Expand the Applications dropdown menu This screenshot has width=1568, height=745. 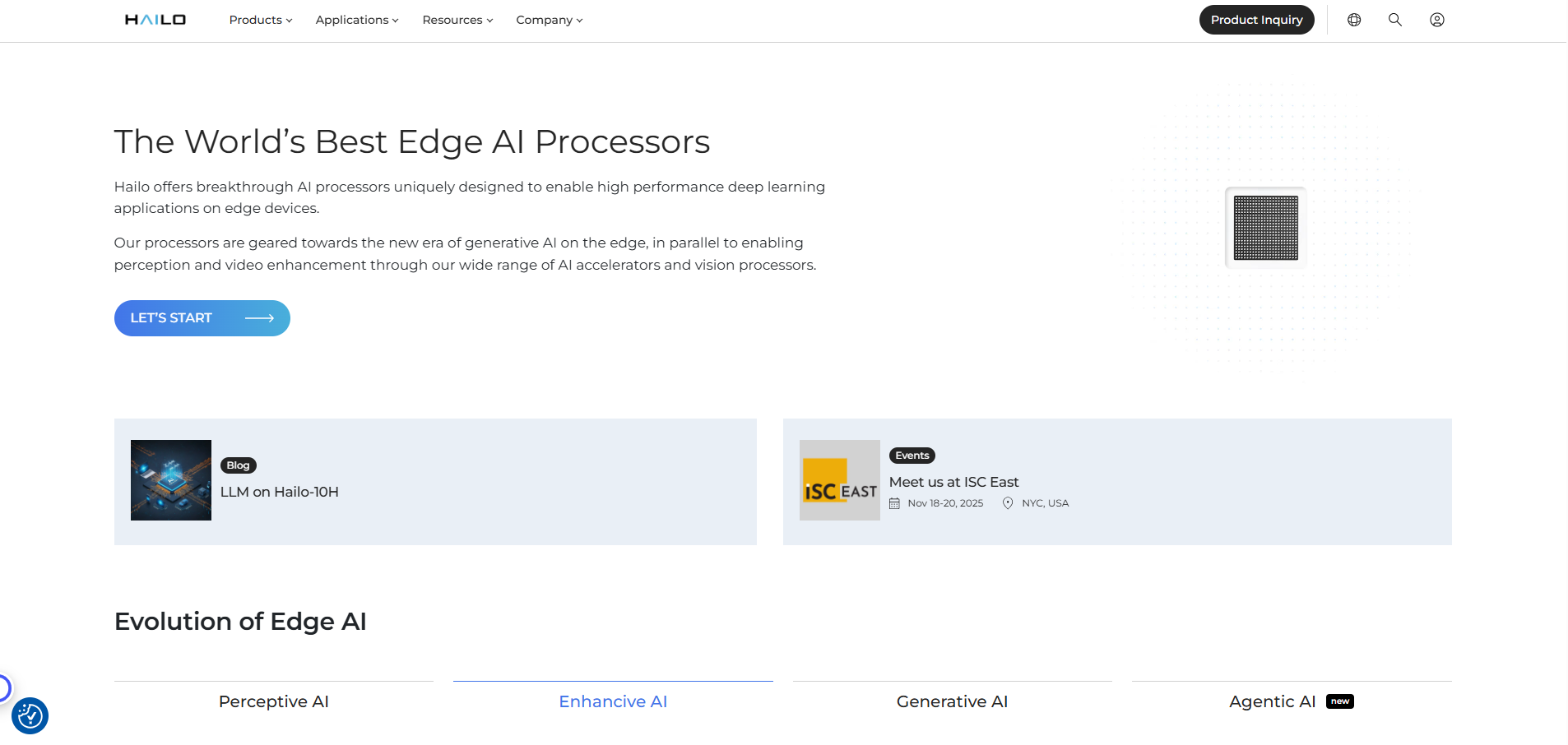[x=357, y=20]
